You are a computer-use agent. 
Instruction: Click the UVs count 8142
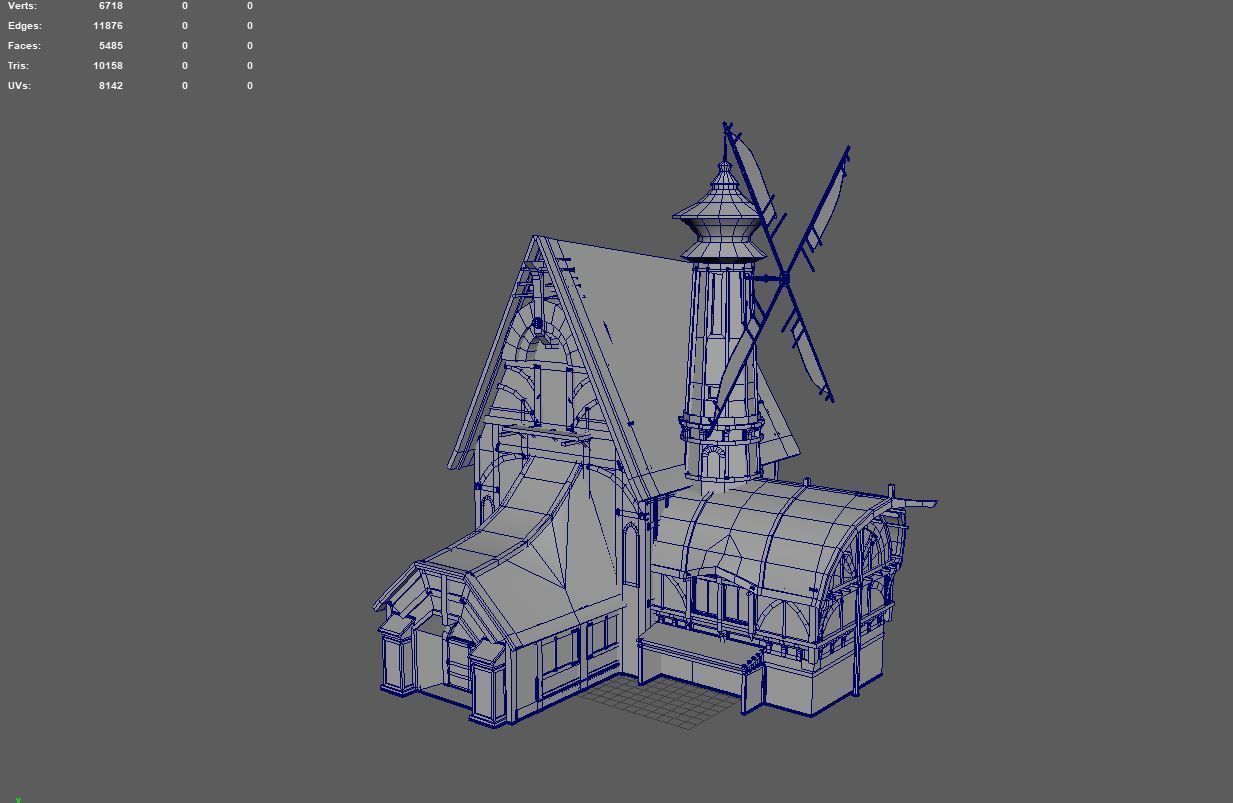click(x=110, y=86)
